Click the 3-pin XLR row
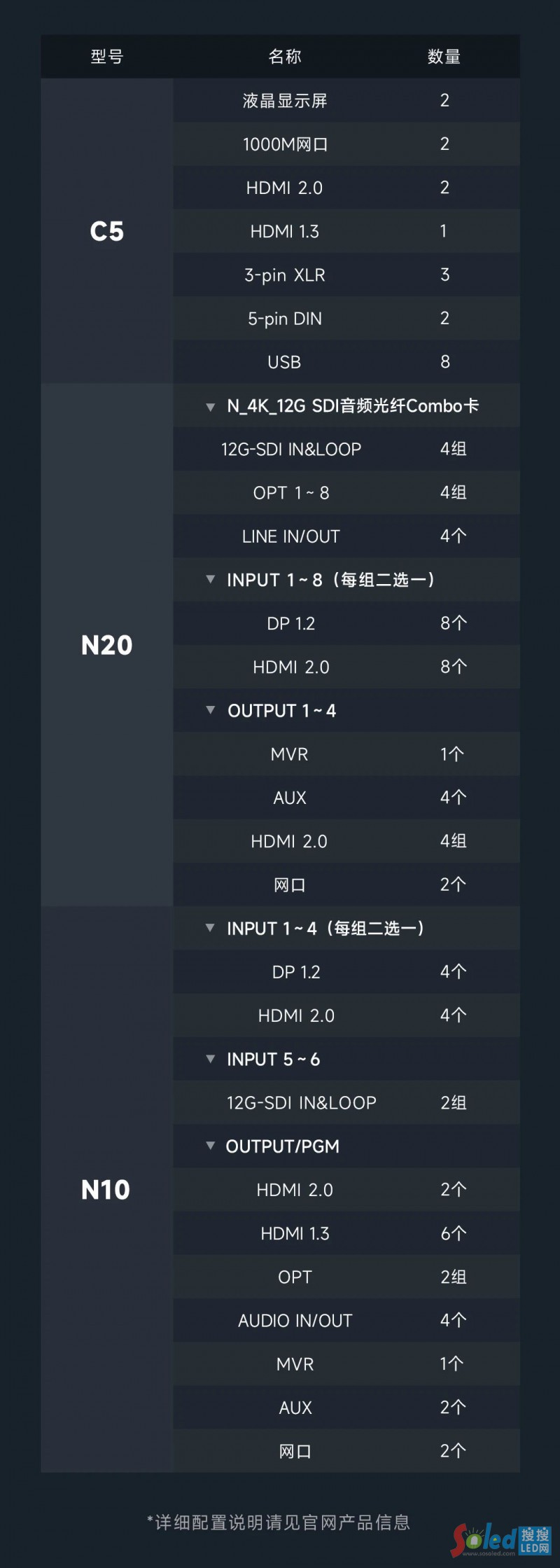The image size is (560, 1568). [x=285, y=275]
